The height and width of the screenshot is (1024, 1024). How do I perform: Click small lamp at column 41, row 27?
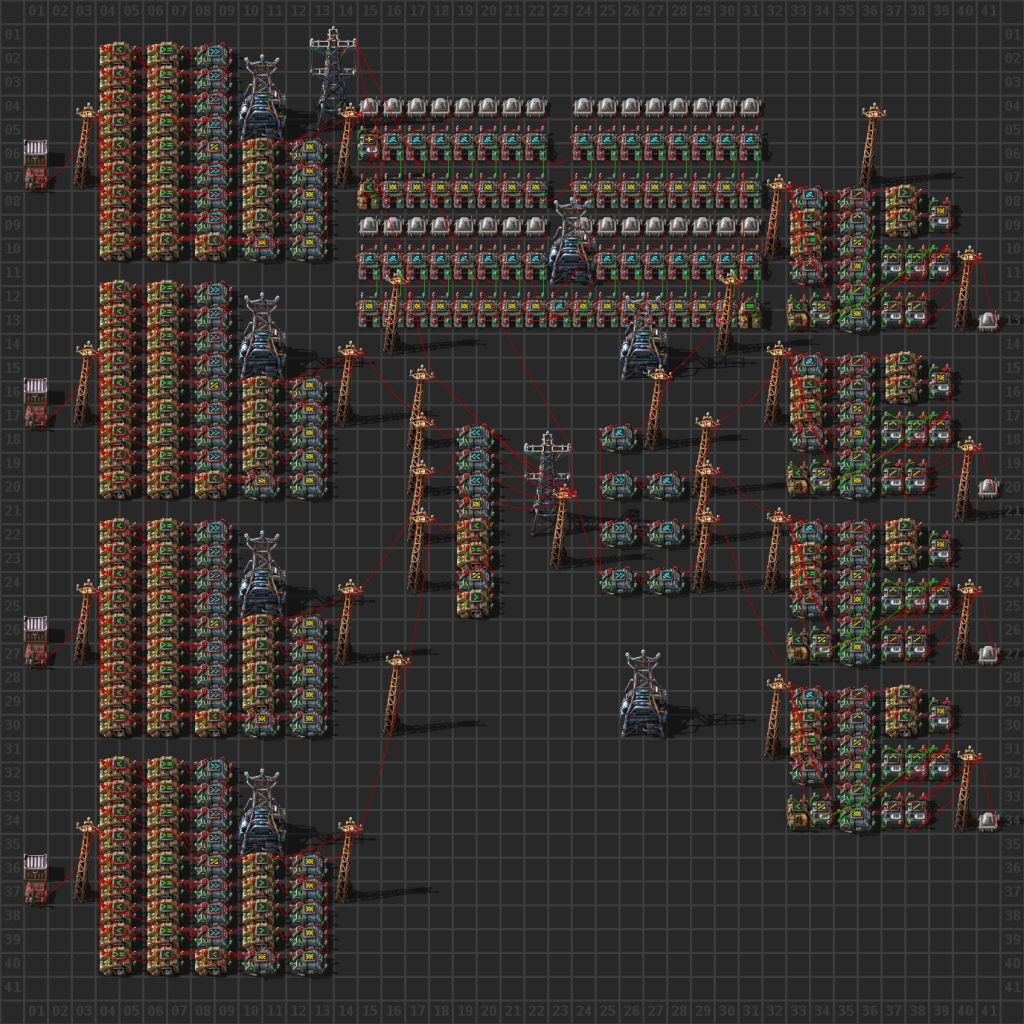tap(987, 654)
